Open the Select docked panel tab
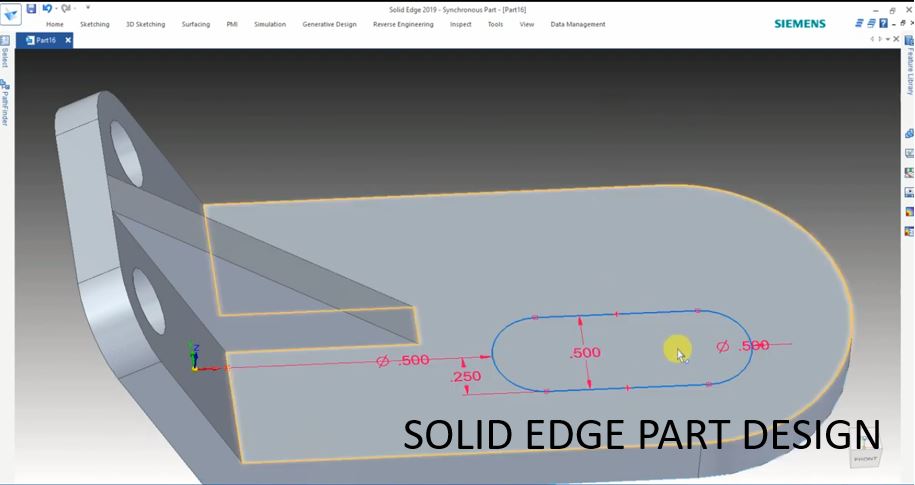915x485 pixels. 5,51
